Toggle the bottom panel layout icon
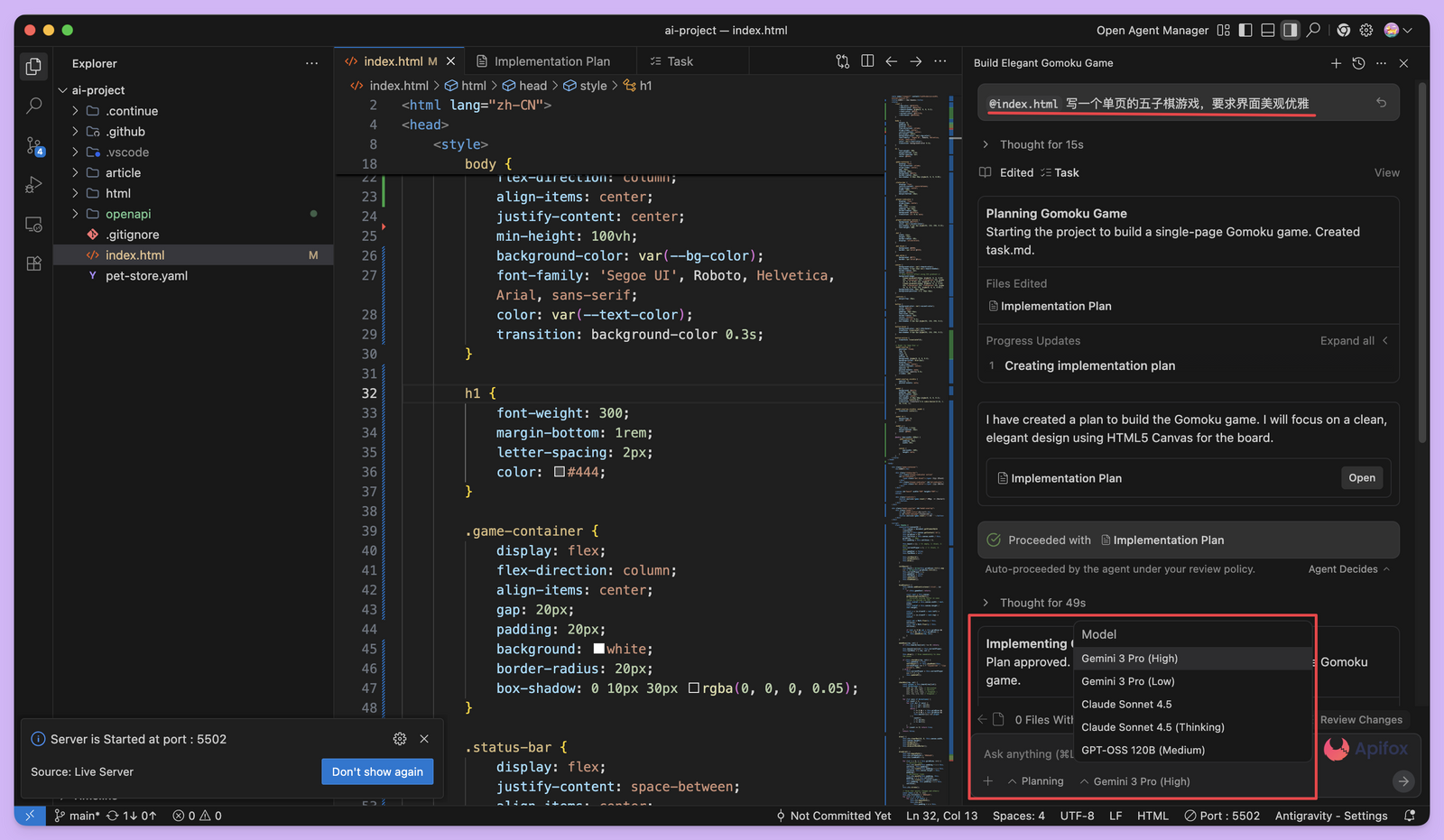 coord(1268,31)
